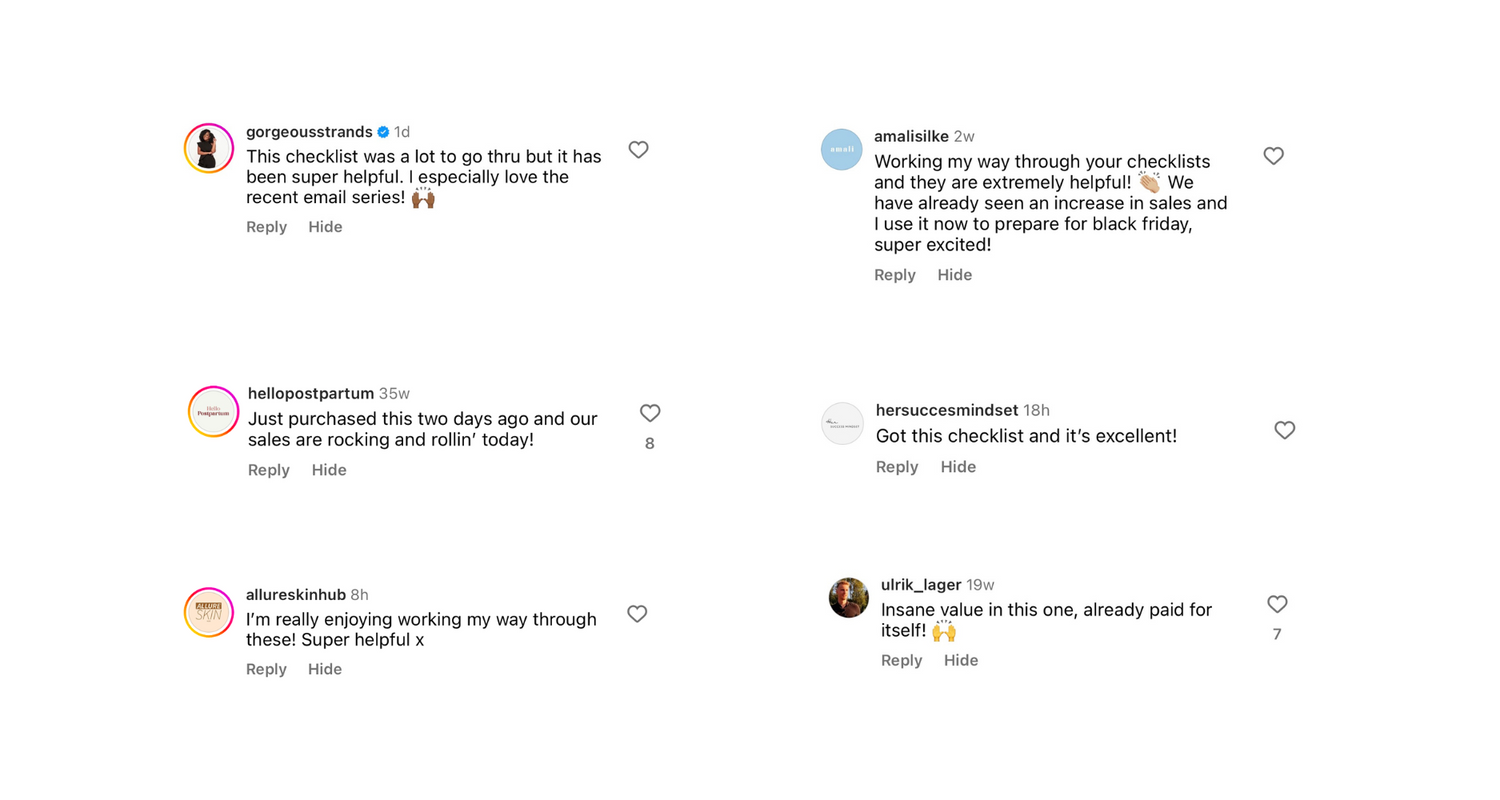Click the hersuccesmindset username
Screen dimensions: 1500x800
946,410
